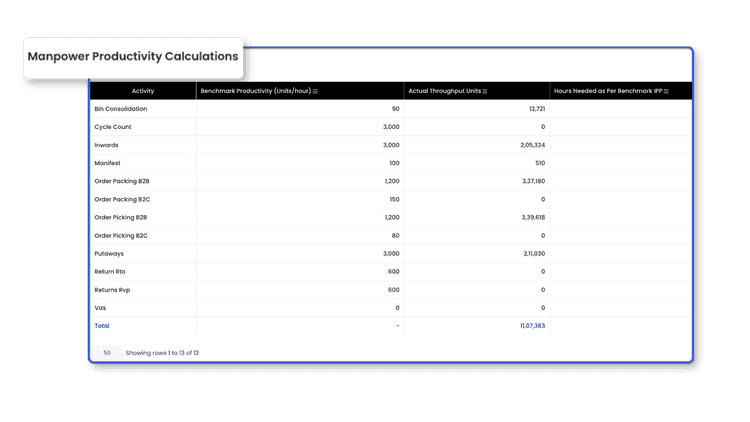Click the page size box showing 50
The image size is (750, 422).
(x=106, y=352)
